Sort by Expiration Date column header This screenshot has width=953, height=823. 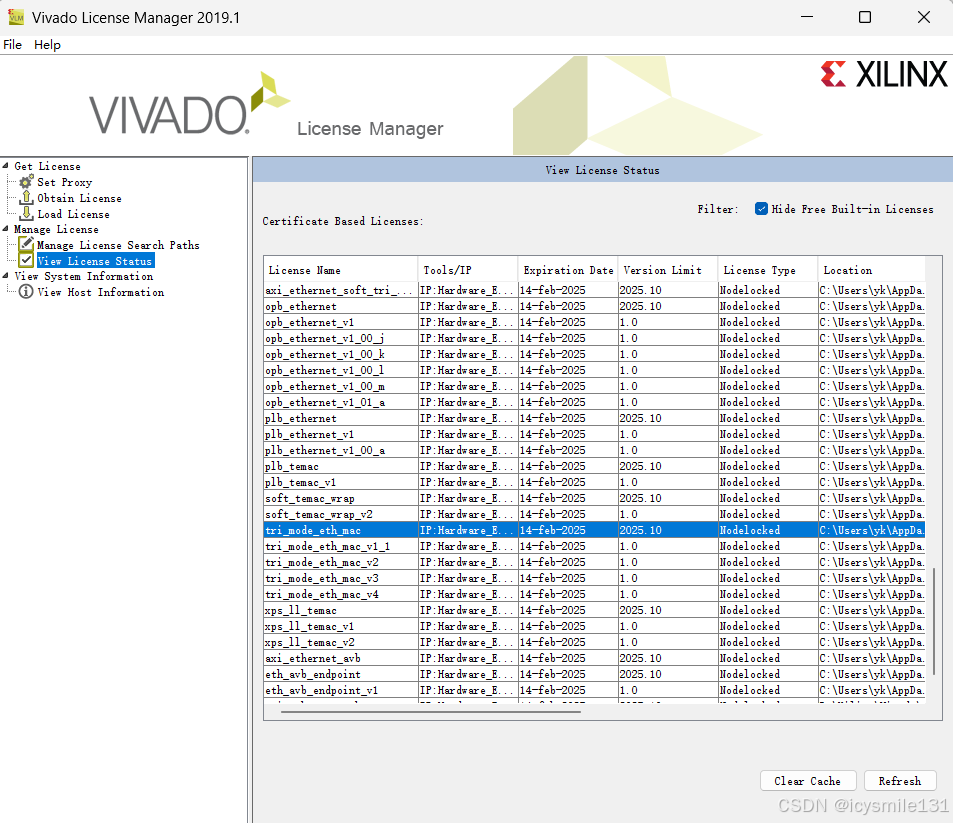[568, 270]
